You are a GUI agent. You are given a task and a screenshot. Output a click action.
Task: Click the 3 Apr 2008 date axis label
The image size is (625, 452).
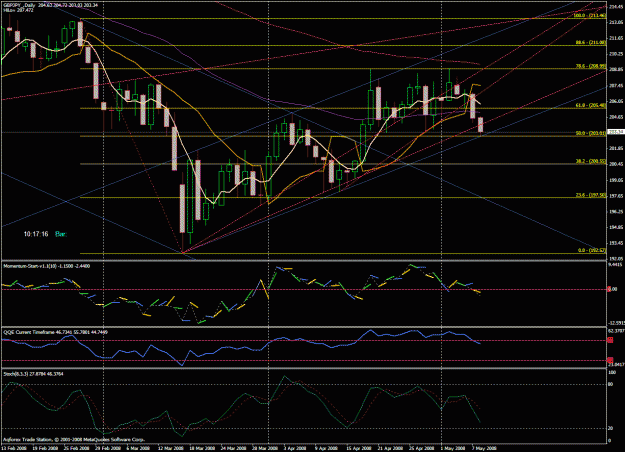[295, 448]
